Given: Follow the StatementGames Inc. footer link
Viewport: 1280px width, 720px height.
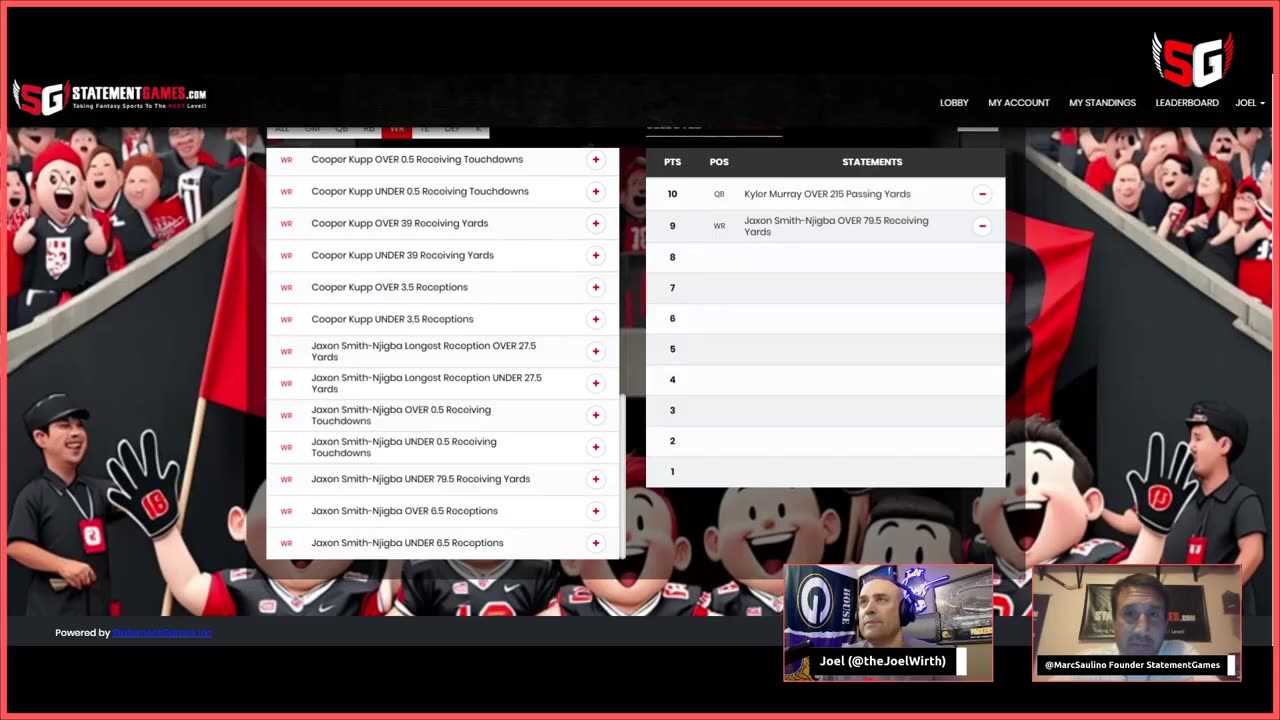Looking at the screenshot, I should pos(162,633).
